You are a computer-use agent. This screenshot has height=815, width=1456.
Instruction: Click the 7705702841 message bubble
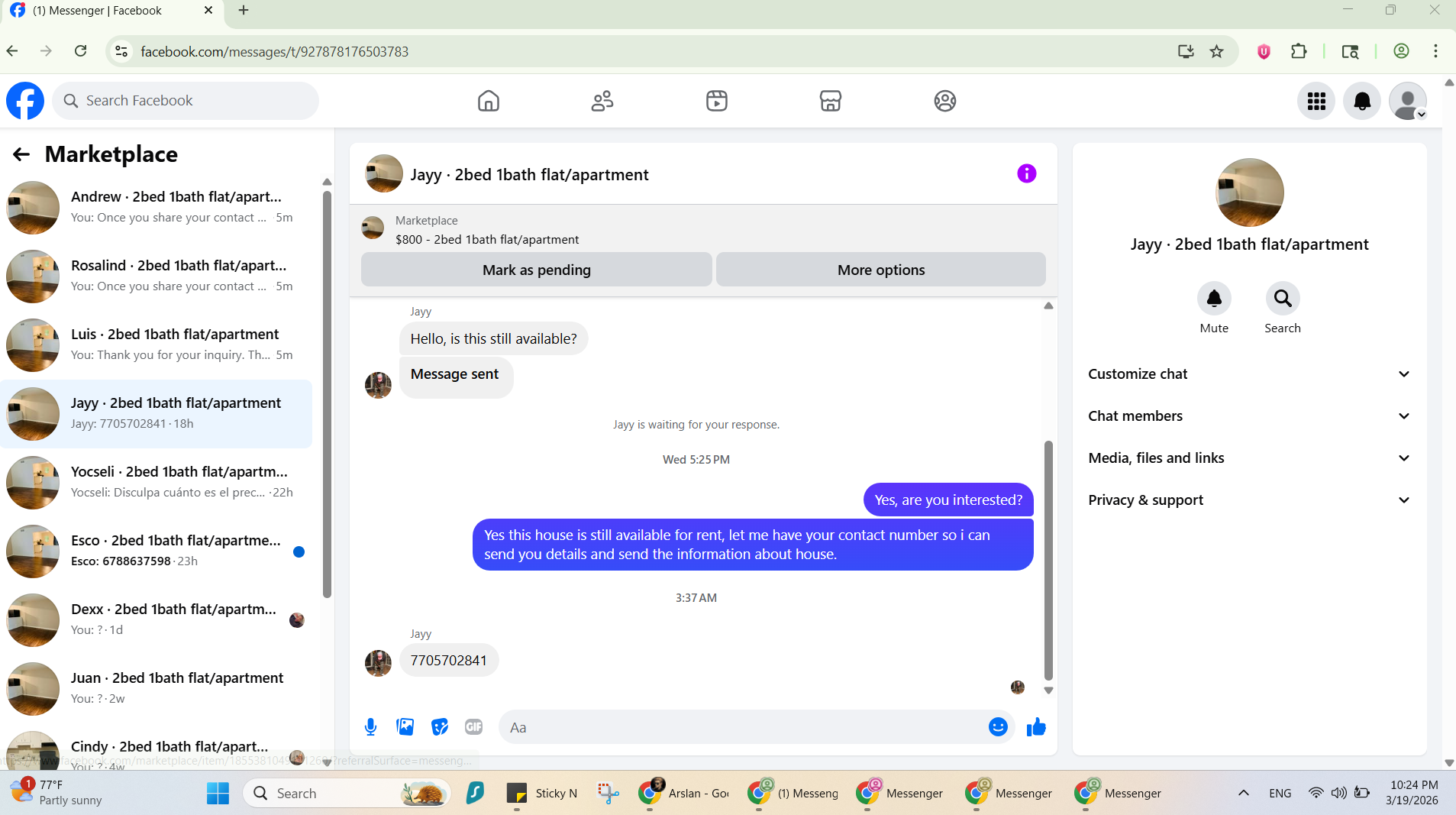(449, 661)
